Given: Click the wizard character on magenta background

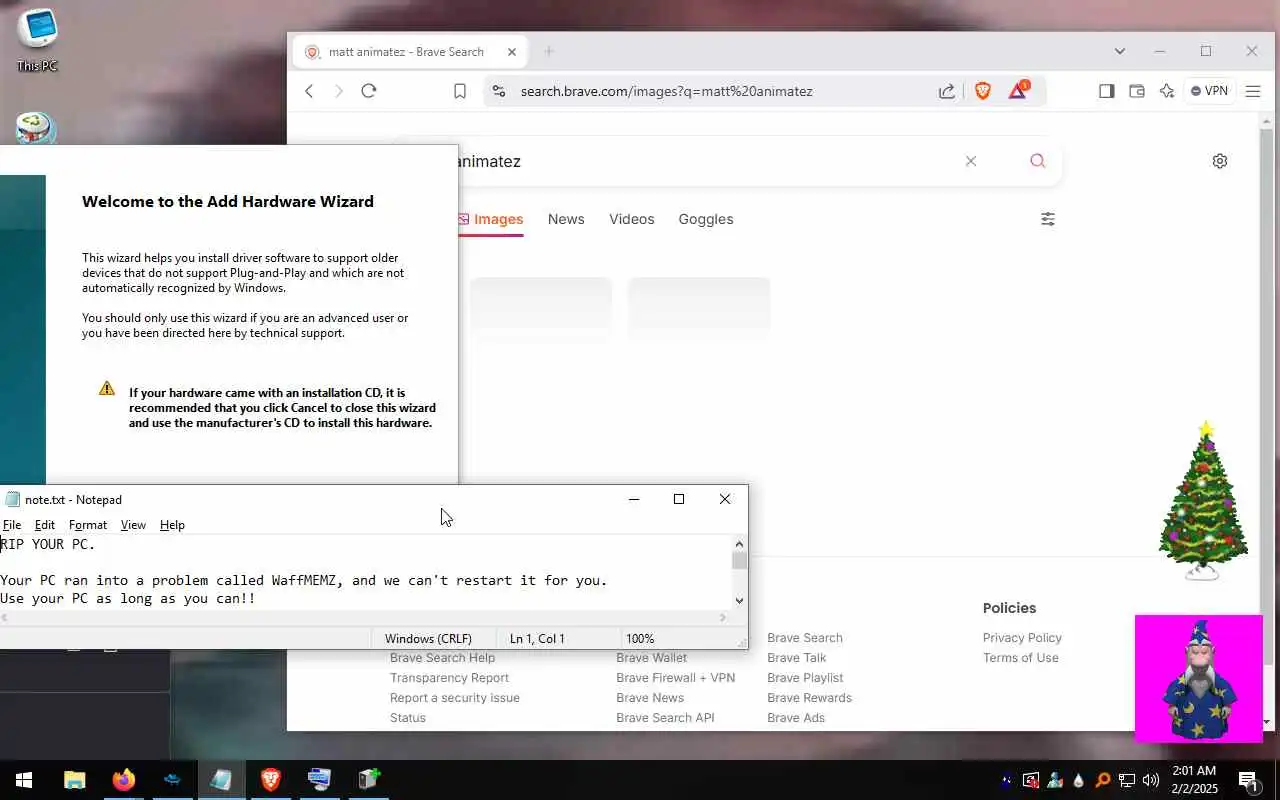Looking at the screenshot, I should (x=1199, y=679).
